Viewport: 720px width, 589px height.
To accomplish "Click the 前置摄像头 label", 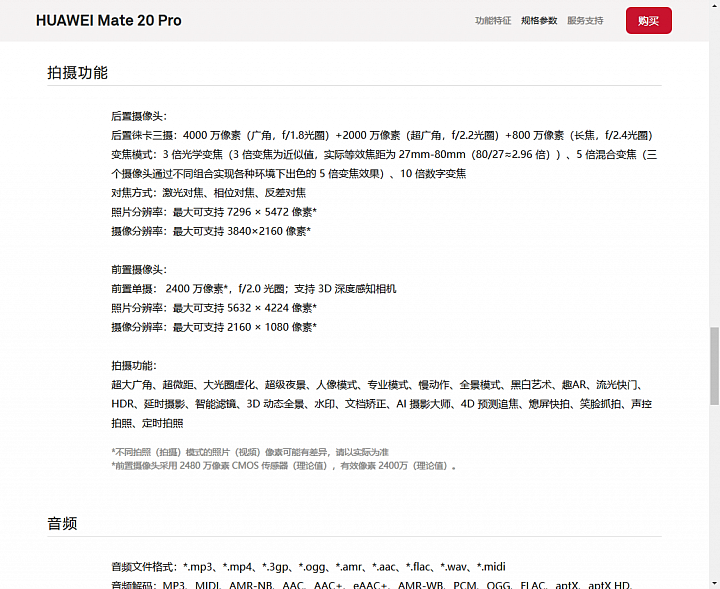I will [x=139, y=269].
